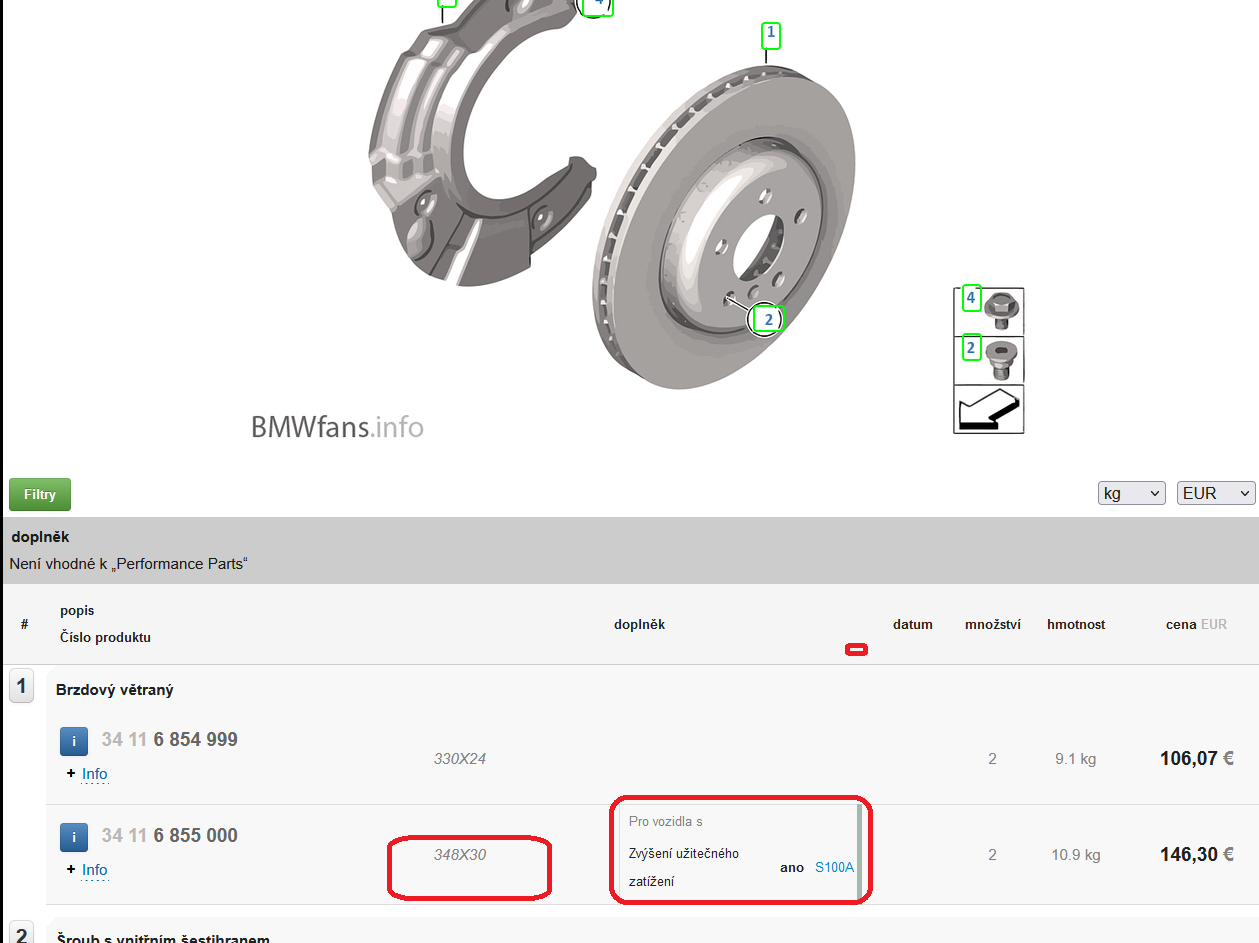Select legend label 4 beside the hex bolt
The image size is (1259, 943).
click(x=971, y=298)
